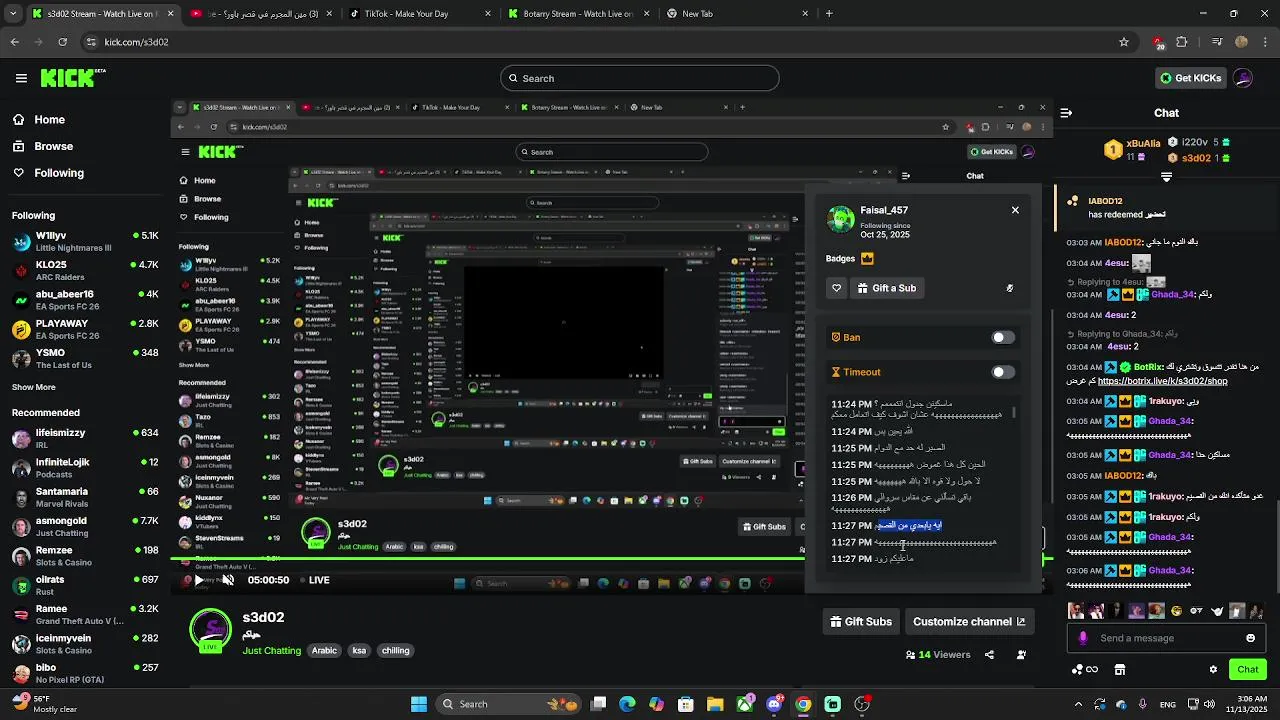The width and height of the screenshot is (1280, 720).
Task: Open Browse in sidebar
Action: click(x=43, y=146)
